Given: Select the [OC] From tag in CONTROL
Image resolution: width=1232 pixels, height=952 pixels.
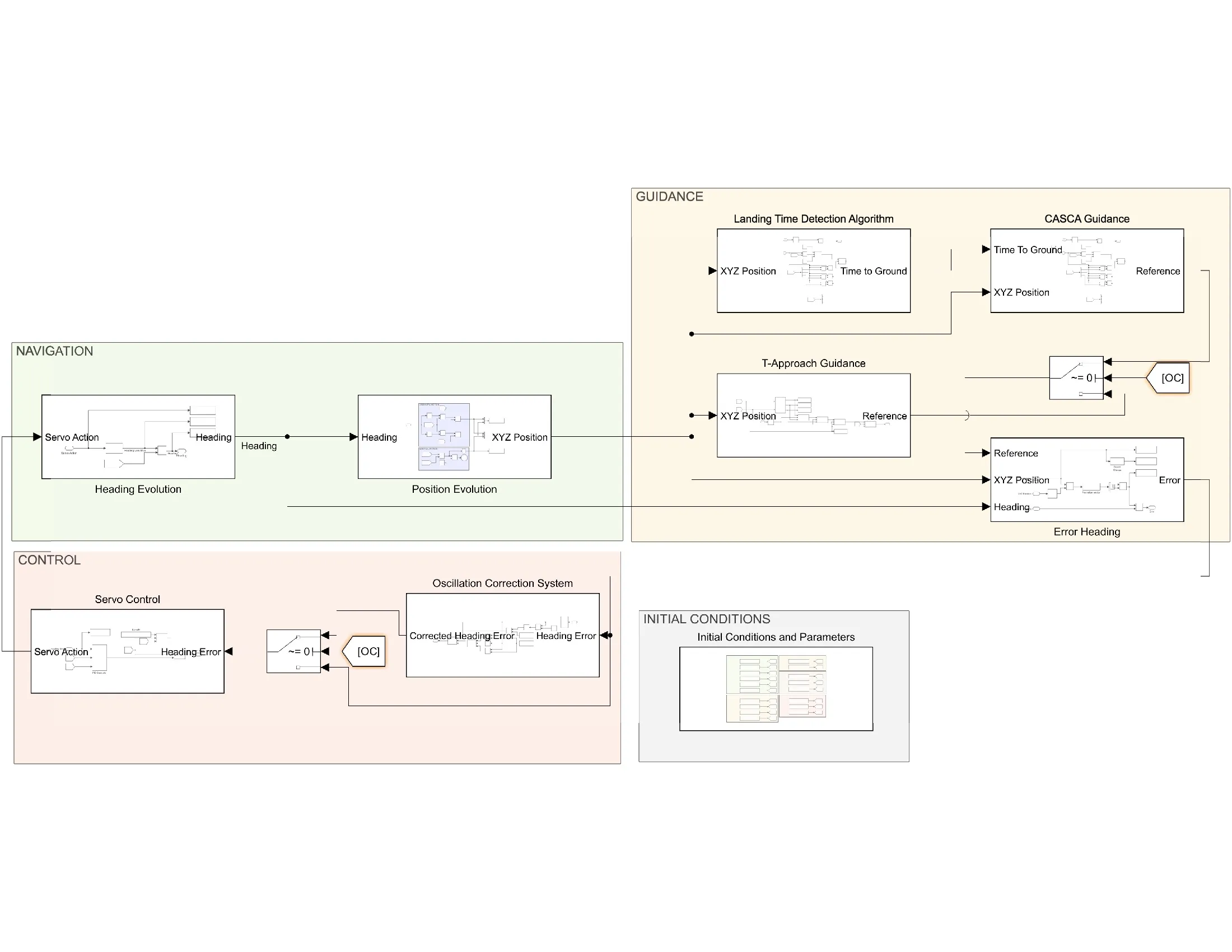Looking at the screenshot, I should click(364, 651).
